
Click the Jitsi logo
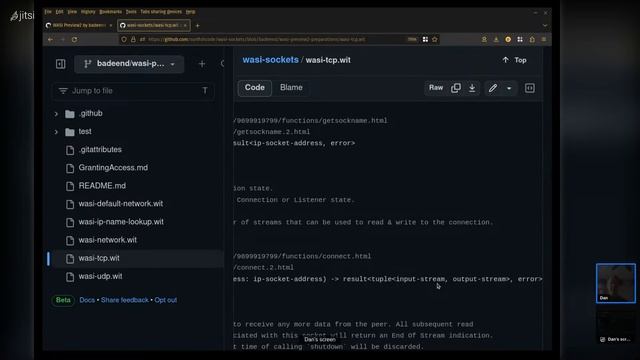coord(22,16)
